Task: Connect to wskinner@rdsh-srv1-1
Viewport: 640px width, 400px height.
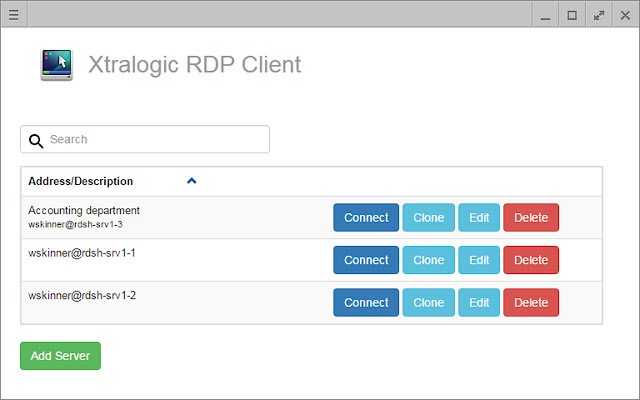Action: click(x=366, y=260)
